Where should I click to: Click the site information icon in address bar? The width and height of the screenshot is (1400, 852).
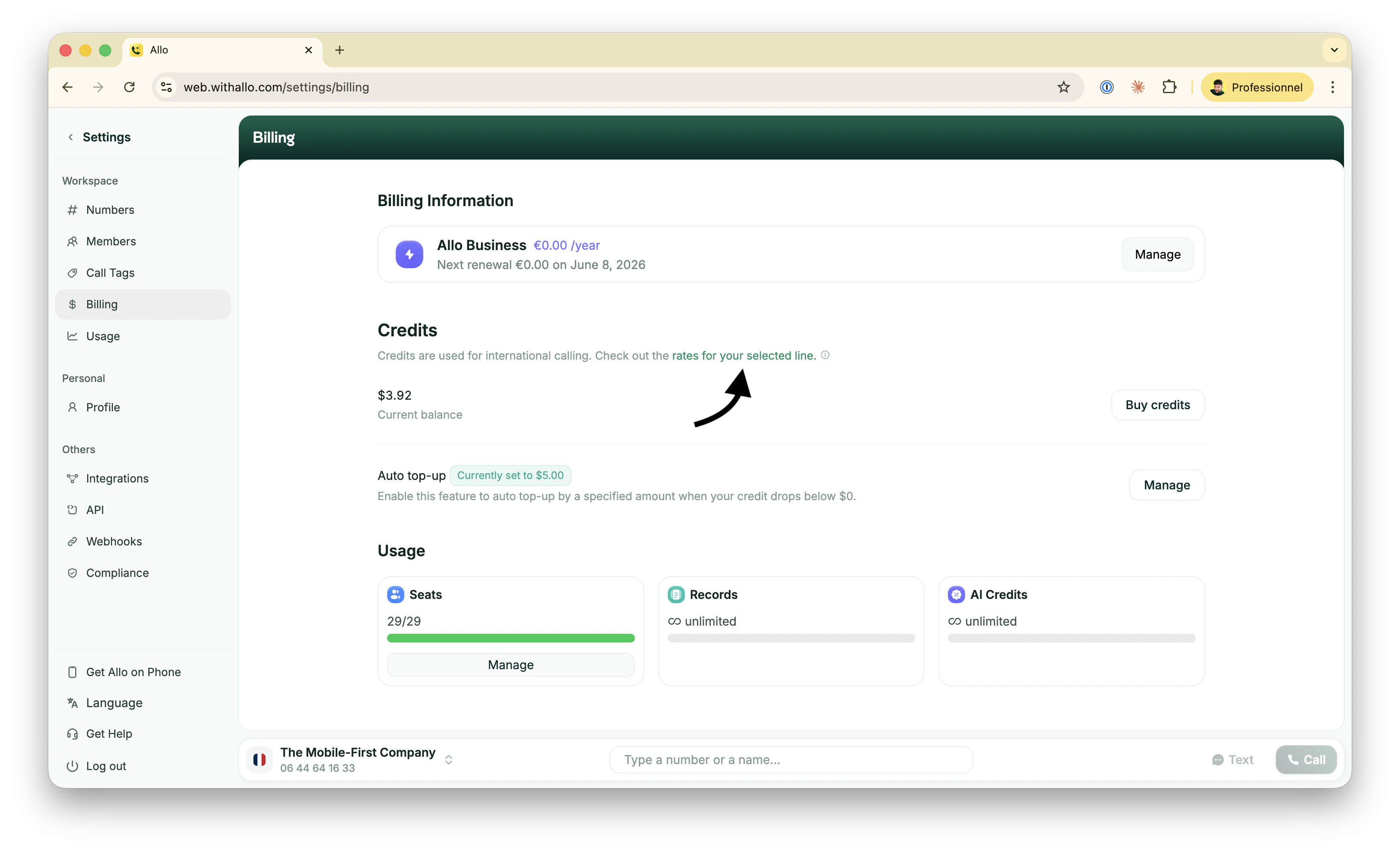[166, 87]
